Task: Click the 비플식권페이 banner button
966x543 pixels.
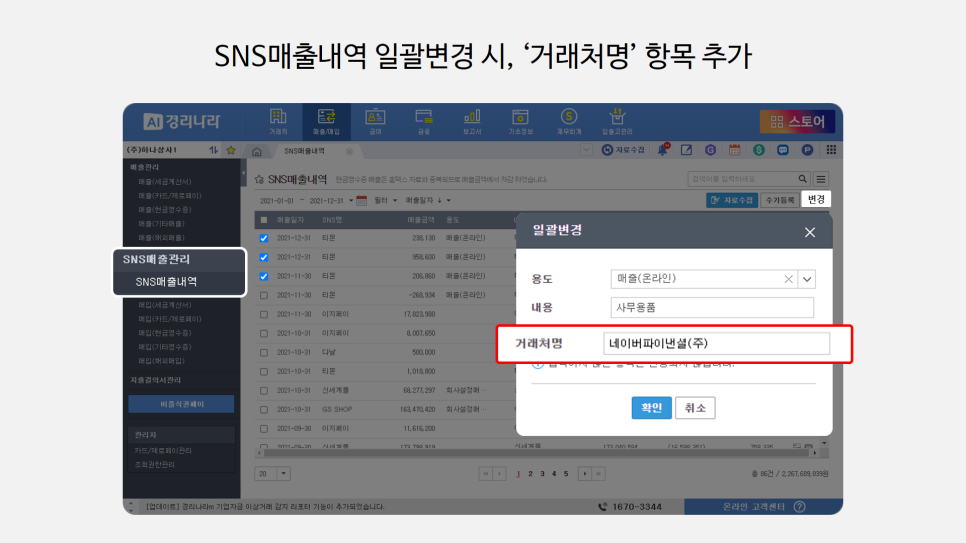Action: pyautogui.click(x=181, y=404)
